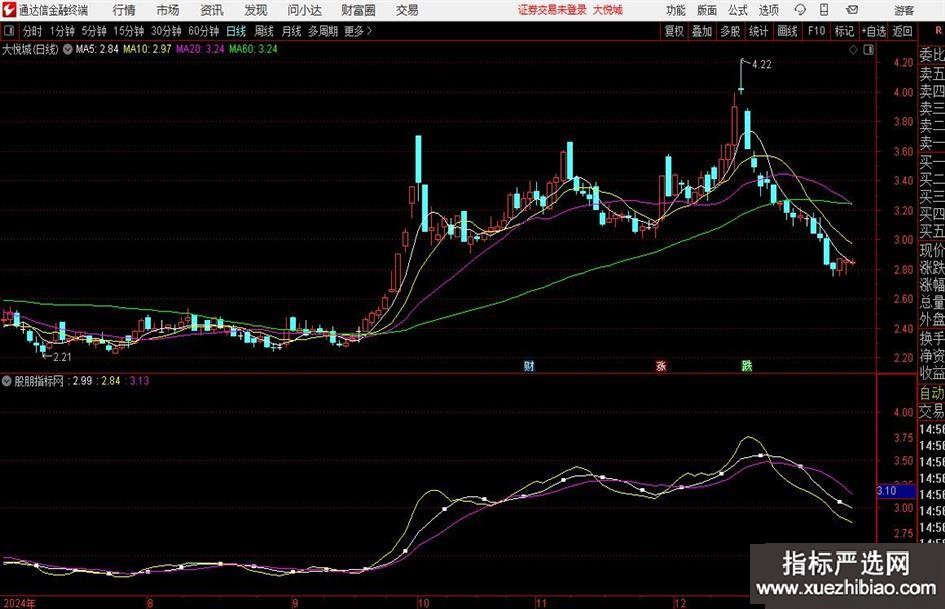Expand the 股朋指标网 indicator dropdown arrow
The width and height of the screenshot is (945, 609).
click(x=7, y=381)
